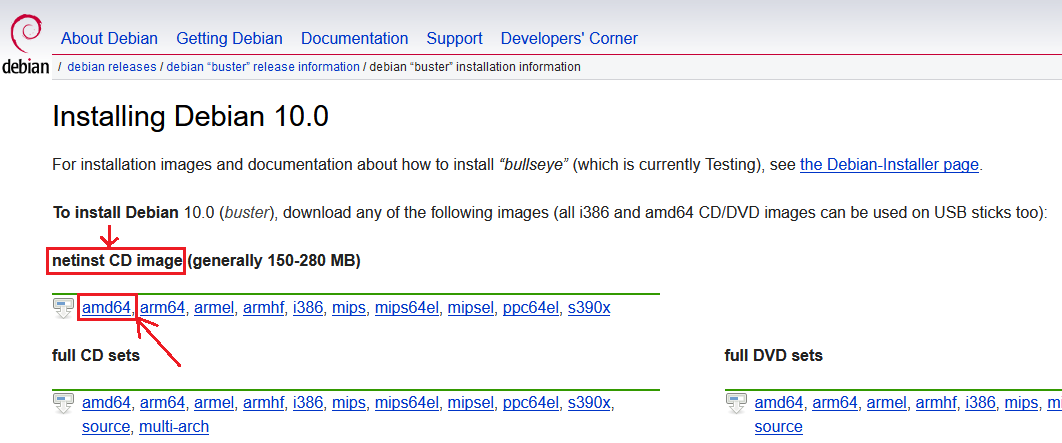Download netinst ppc64el image
The width and height of the screenshot is (1062, 443).
tap(531, 308)
